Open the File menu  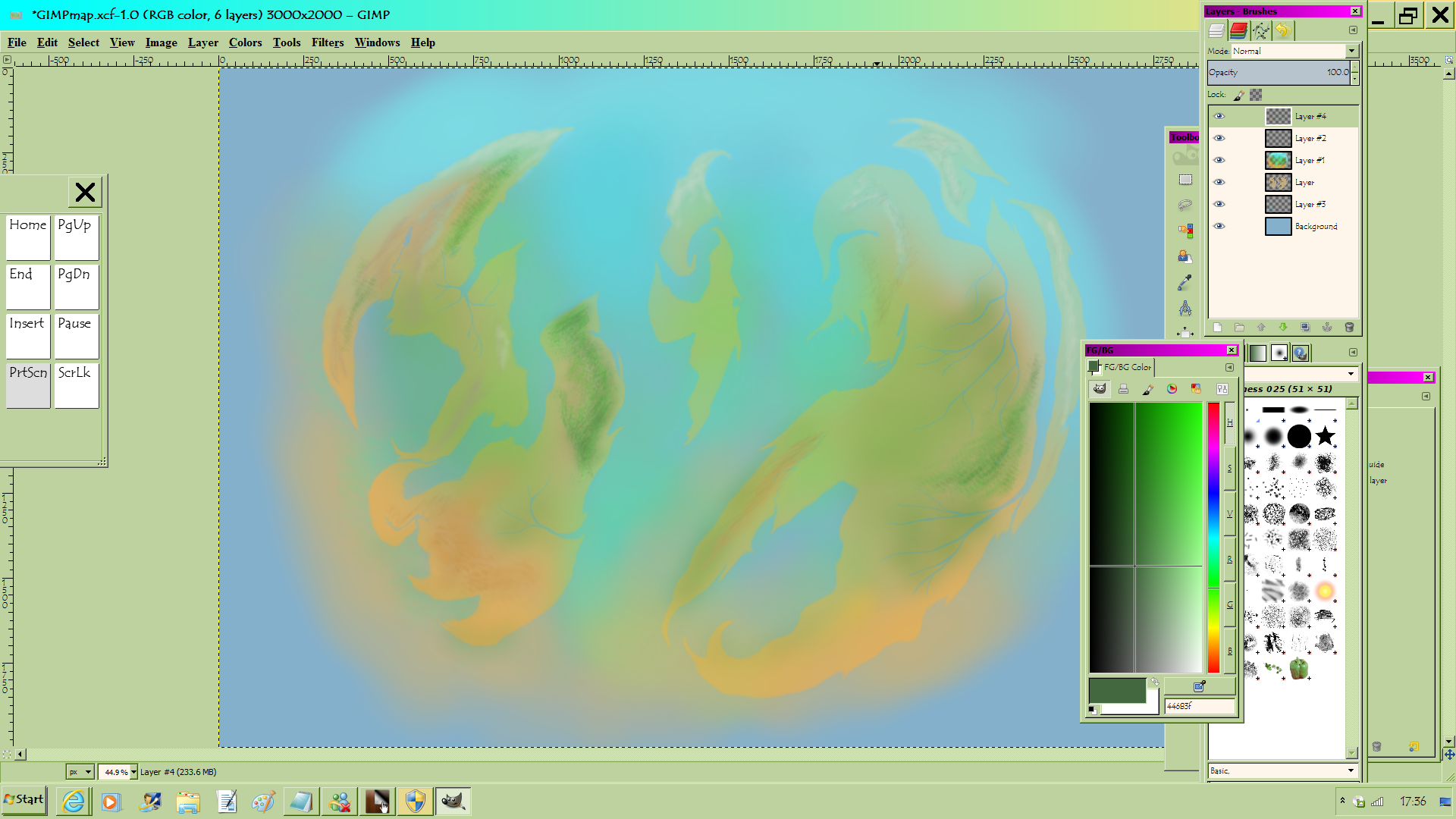tap(17, 42)
